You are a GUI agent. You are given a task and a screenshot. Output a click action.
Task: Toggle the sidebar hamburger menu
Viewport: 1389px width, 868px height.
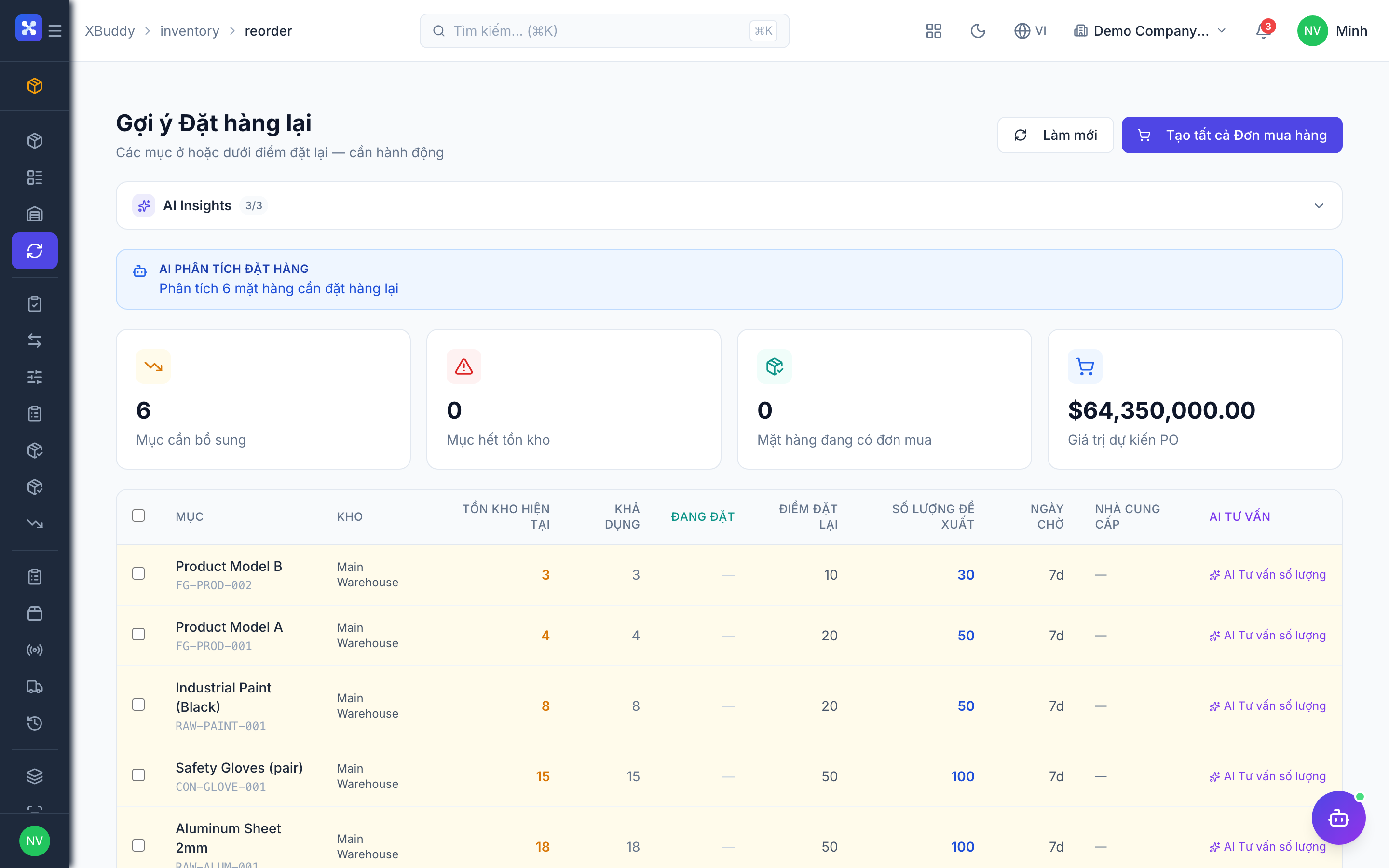click(x=55, y=30)
